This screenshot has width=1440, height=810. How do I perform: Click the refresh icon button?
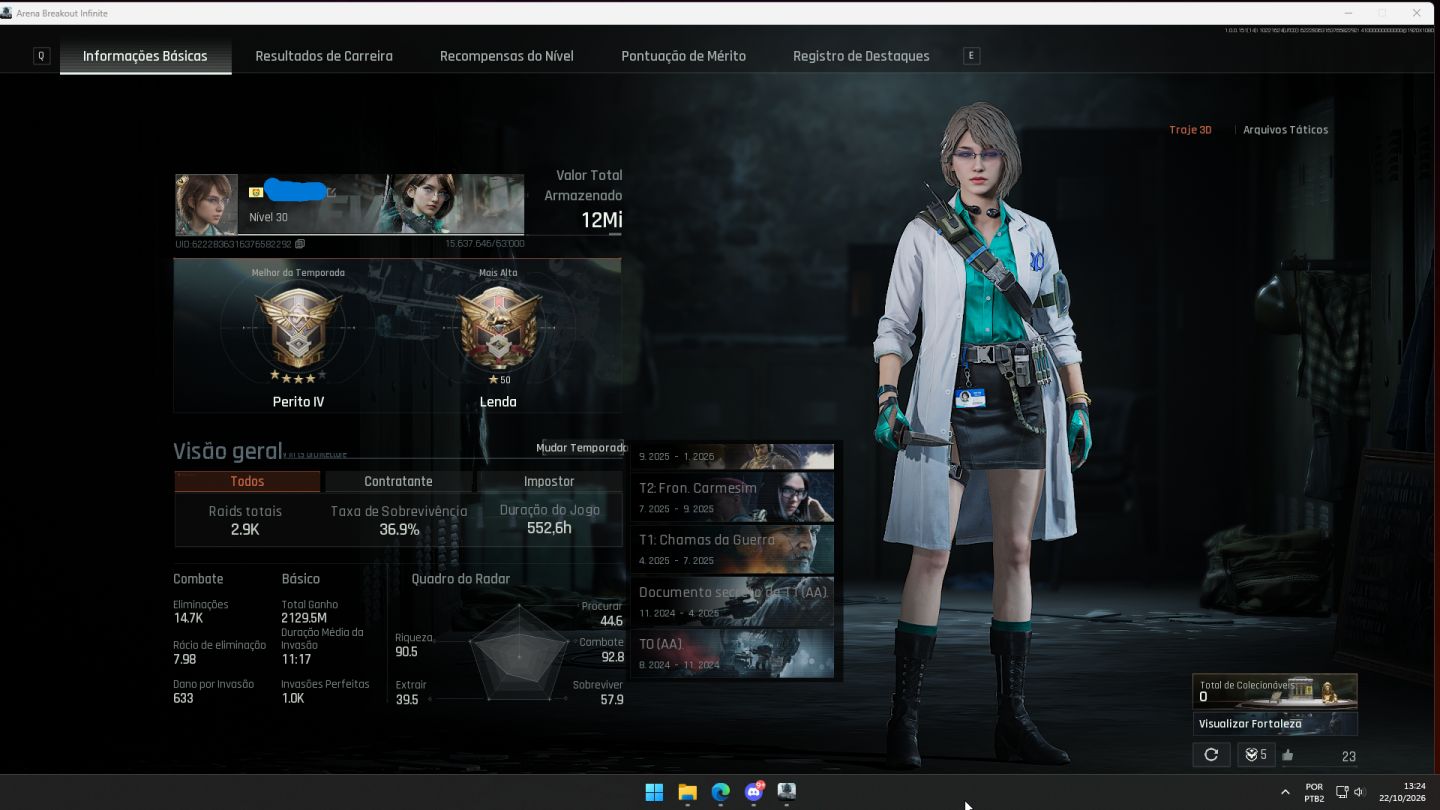point(1211,755)
